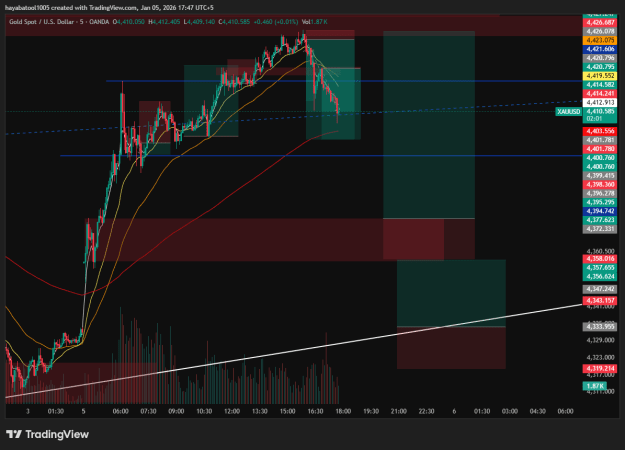Click the yellow 4,419.552 price label
625x450 pixels.
point(600,76)
